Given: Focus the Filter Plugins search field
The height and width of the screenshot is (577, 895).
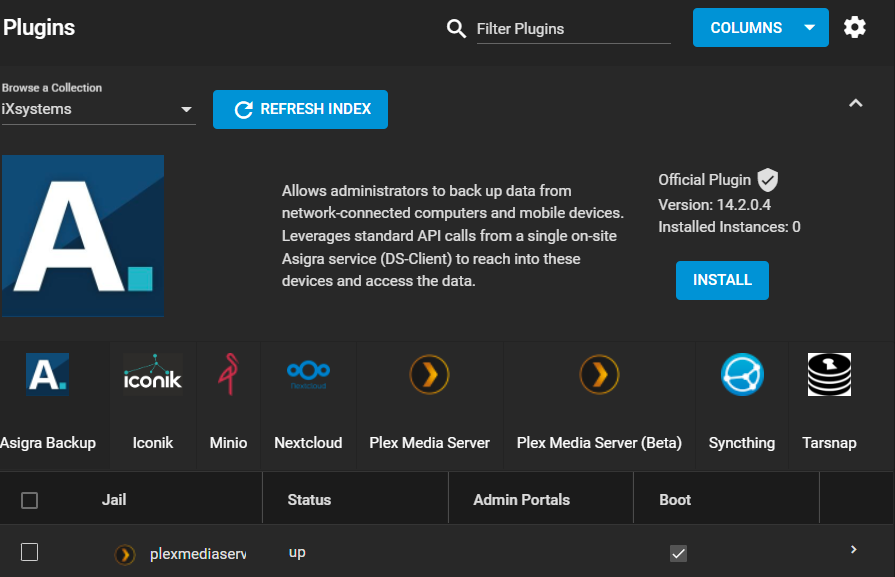Looking at the screenshot, I should pos(574,29).
